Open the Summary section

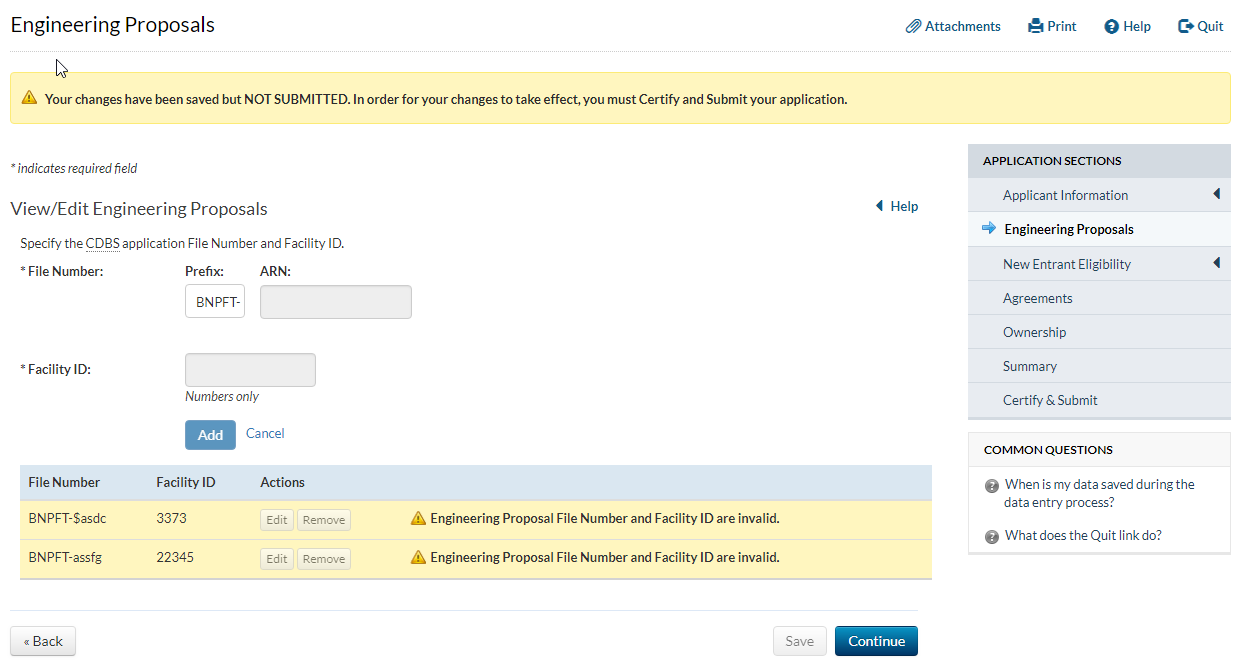(1029, 366)
